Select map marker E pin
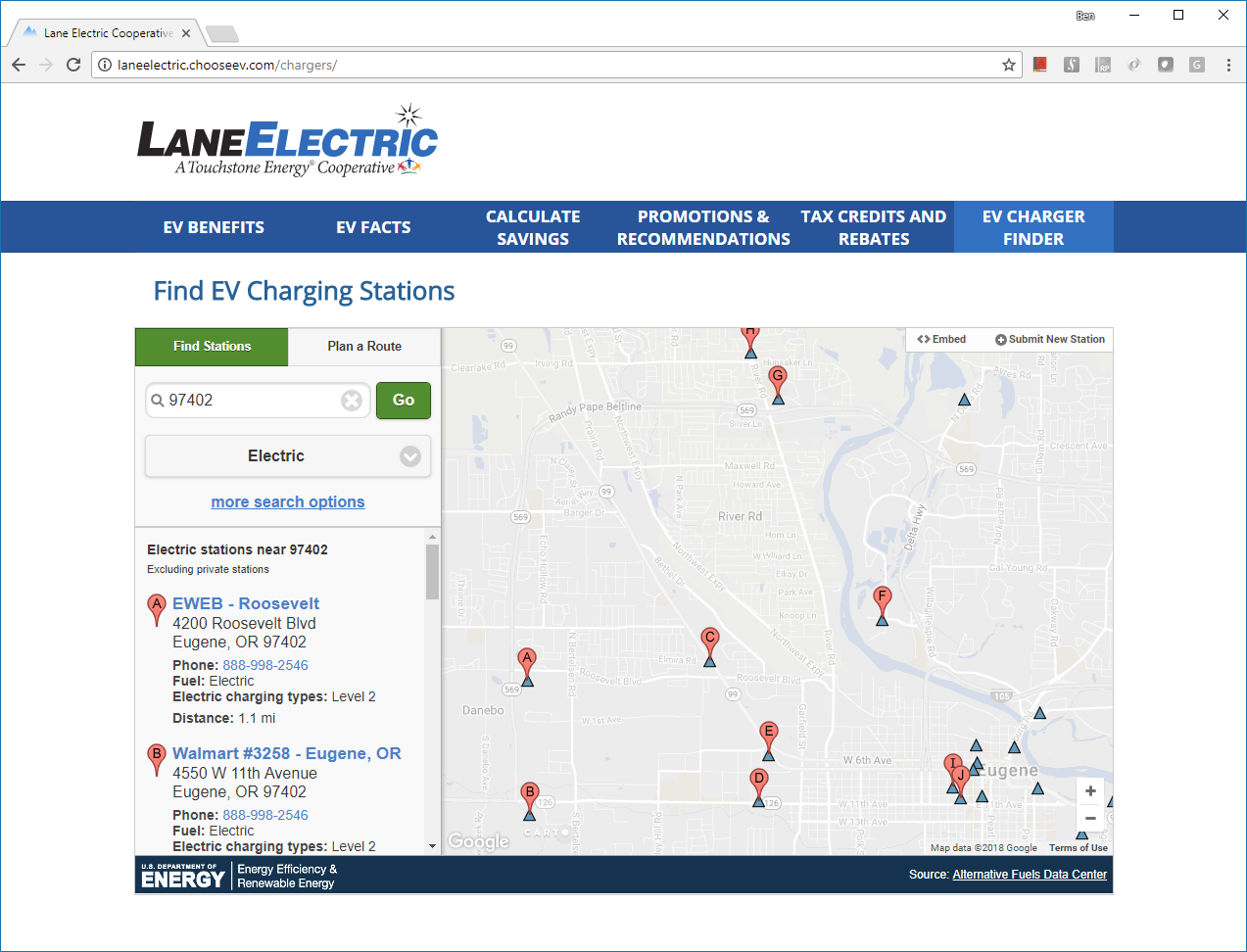The height and width of the screenshot is (952, 1247). pos(769,734)
